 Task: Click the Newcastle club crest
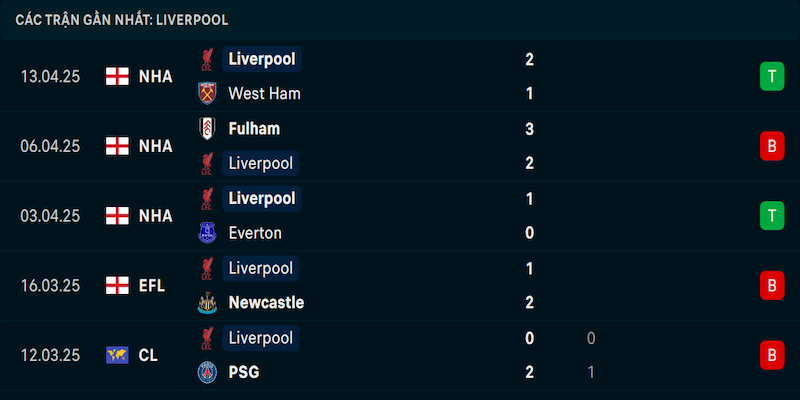pos(207,303)
